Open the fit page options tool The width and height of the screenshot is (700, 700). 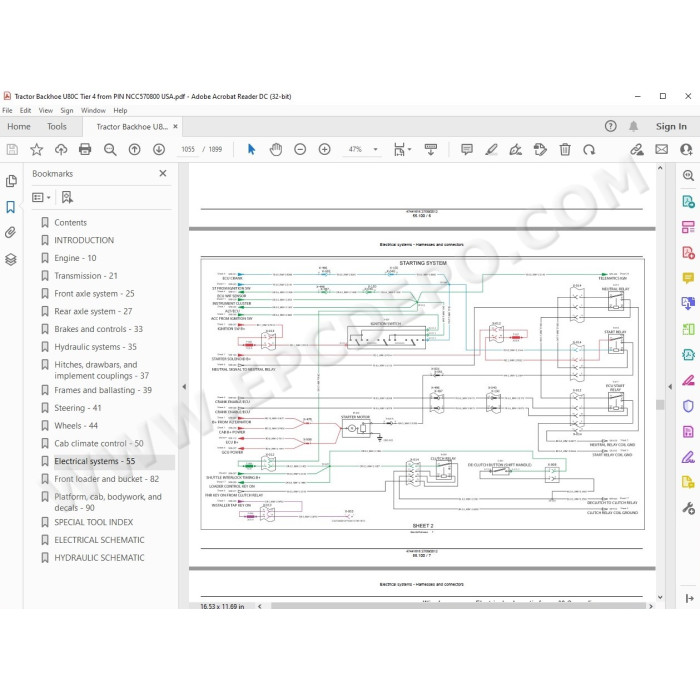tap(402, 150)
